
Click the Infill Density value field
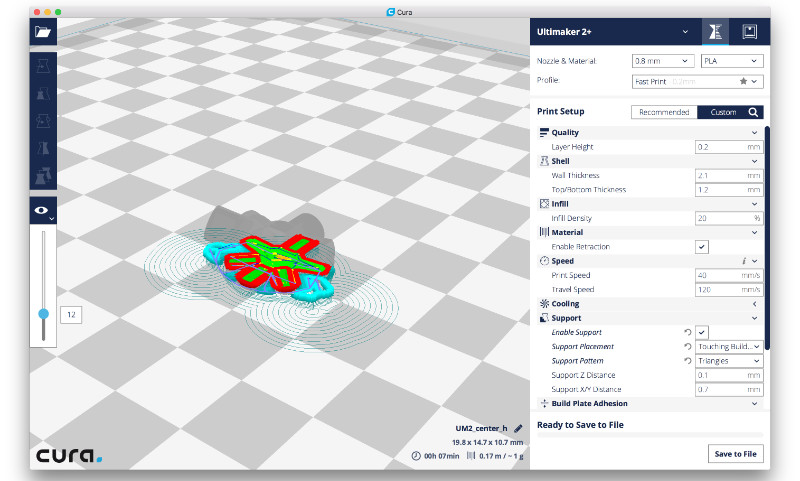click(x=729, y=218)
